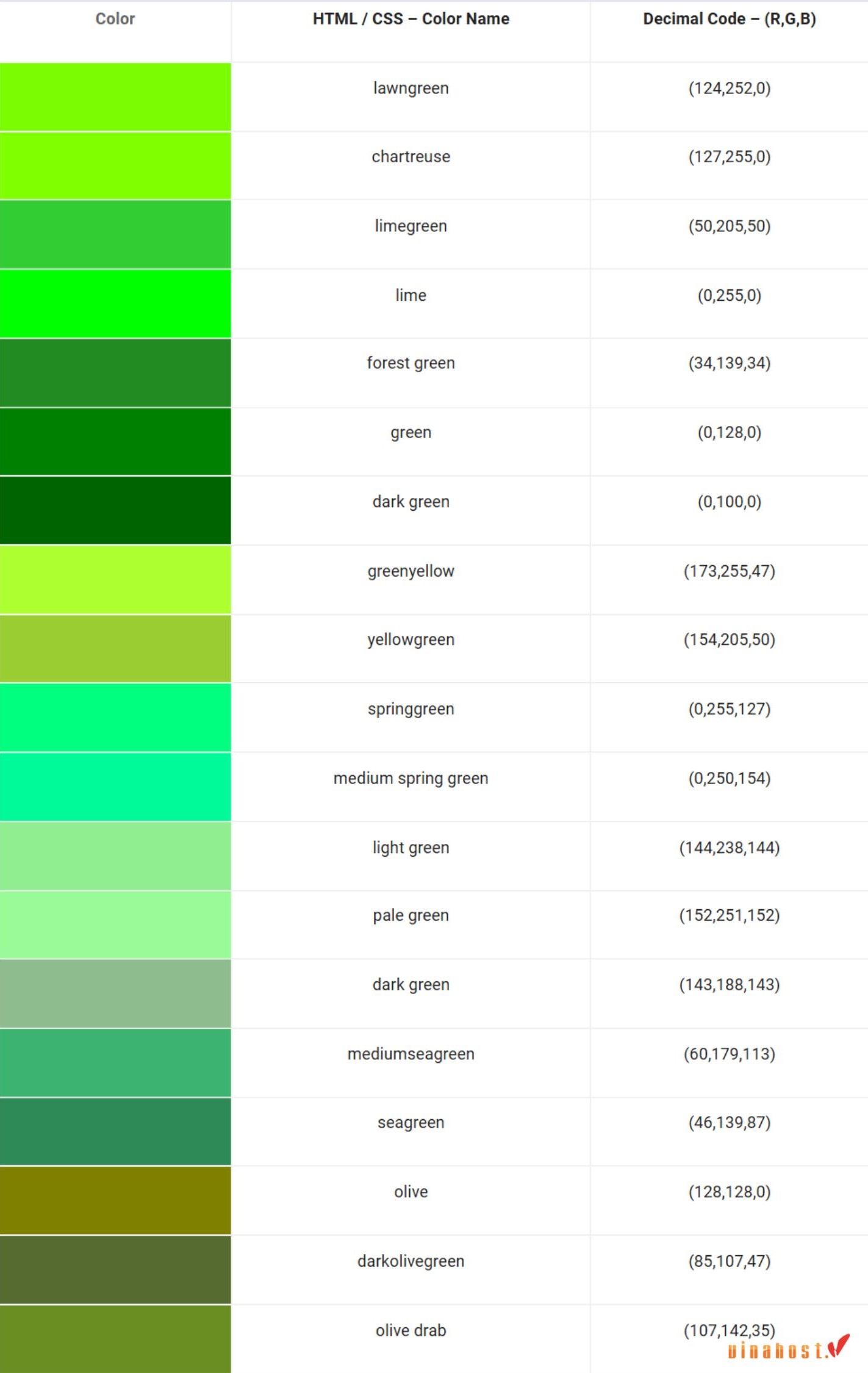Image resolution: width=868 pixels, height=1373 pixels.
Task: Click the 'Decimal Code – (R,G,B)' header
Action: [x=730, y=19]
